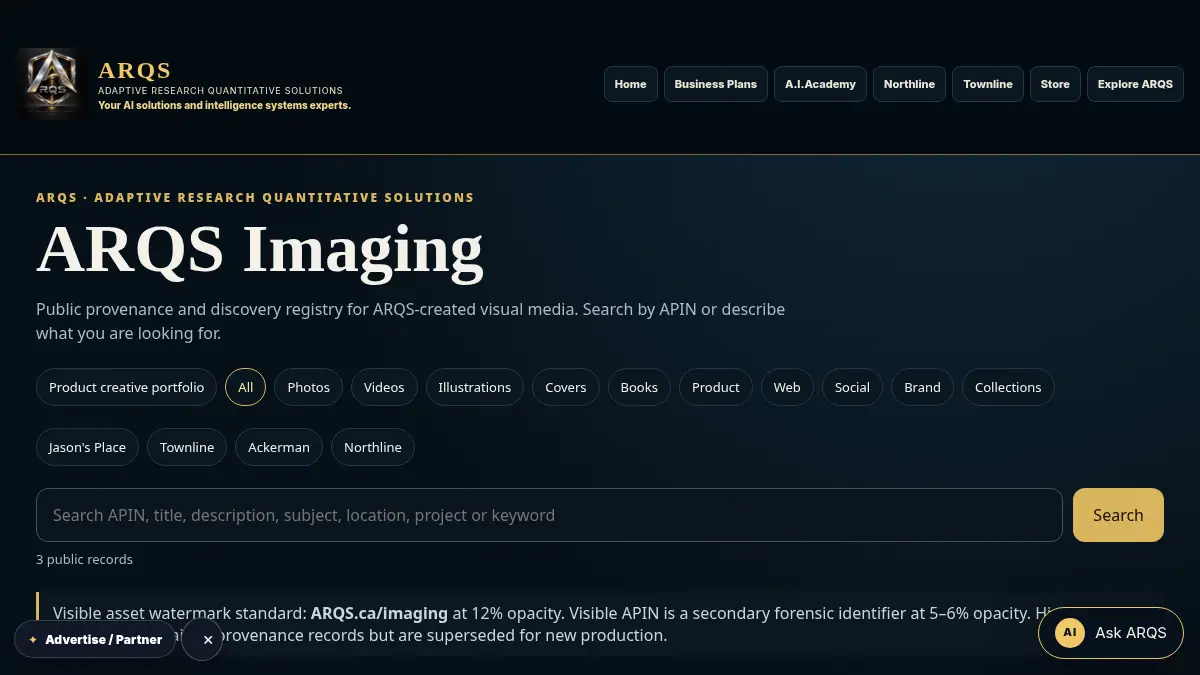
Task: Click the AI avatar icon in Ask ARQS
Action: (x=1070, y=632)
